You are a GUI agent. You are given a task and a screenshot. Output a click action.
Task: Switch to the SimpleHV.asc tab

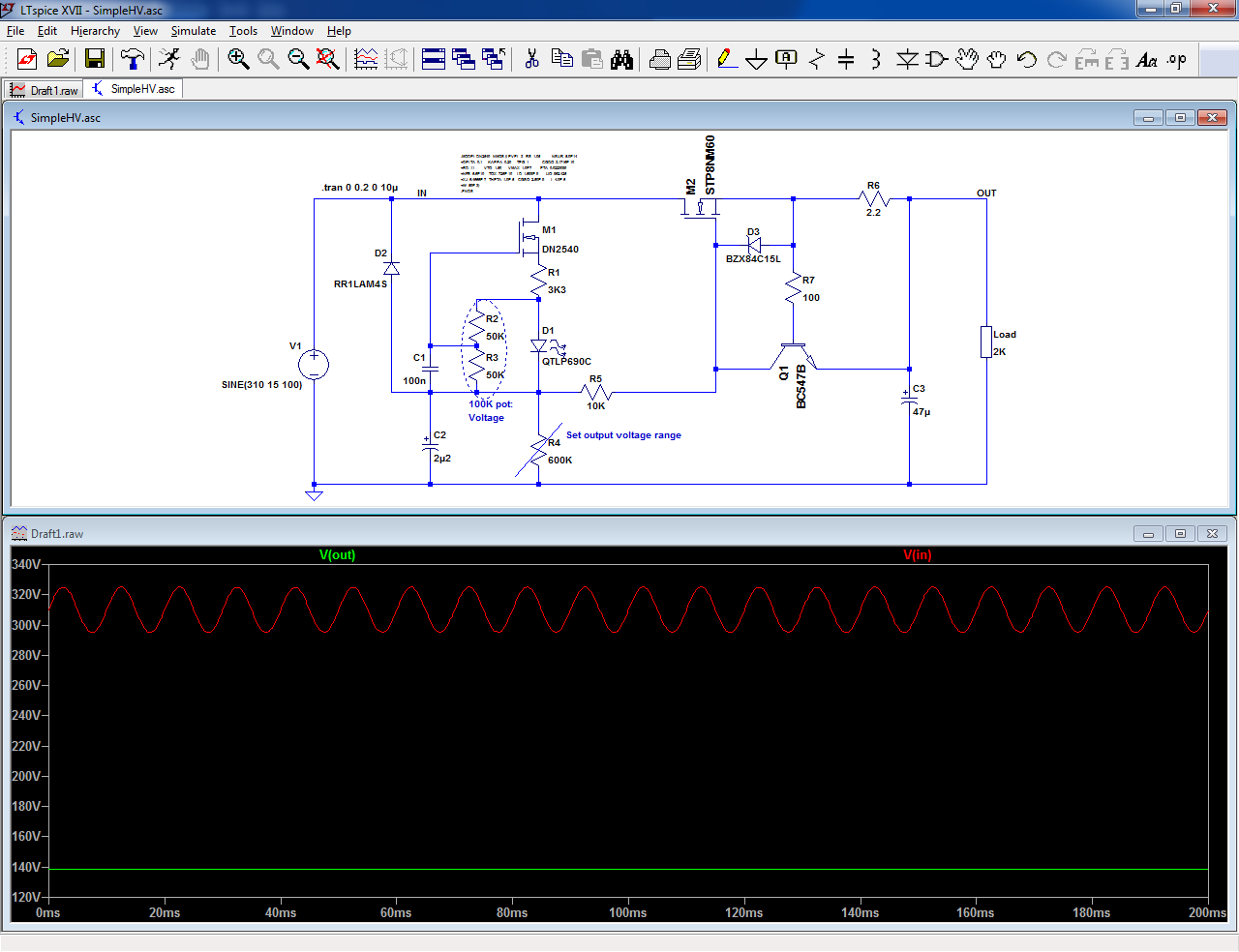click(134, 89)
